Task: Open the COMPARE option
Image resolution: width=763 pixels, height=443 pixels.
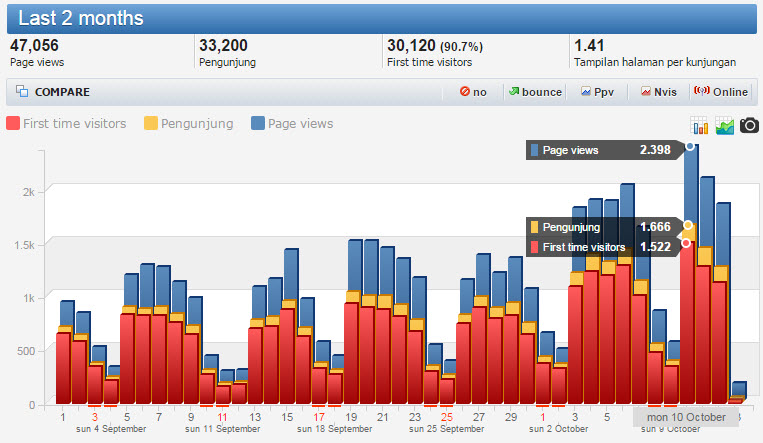Action: point(62,92)
